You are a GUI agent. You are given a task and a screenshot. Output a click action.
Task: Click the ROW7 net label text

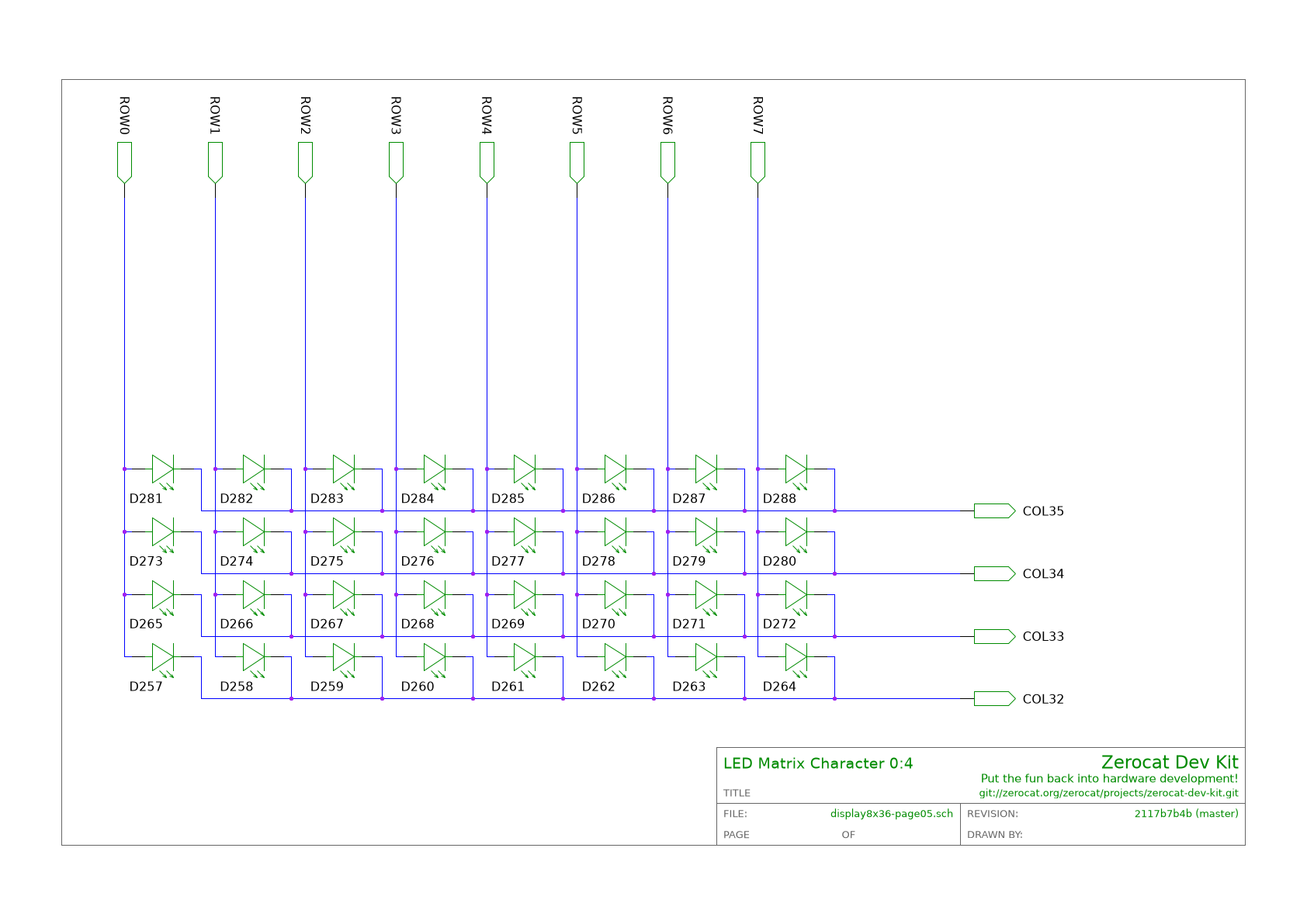[x=758, y=116]
